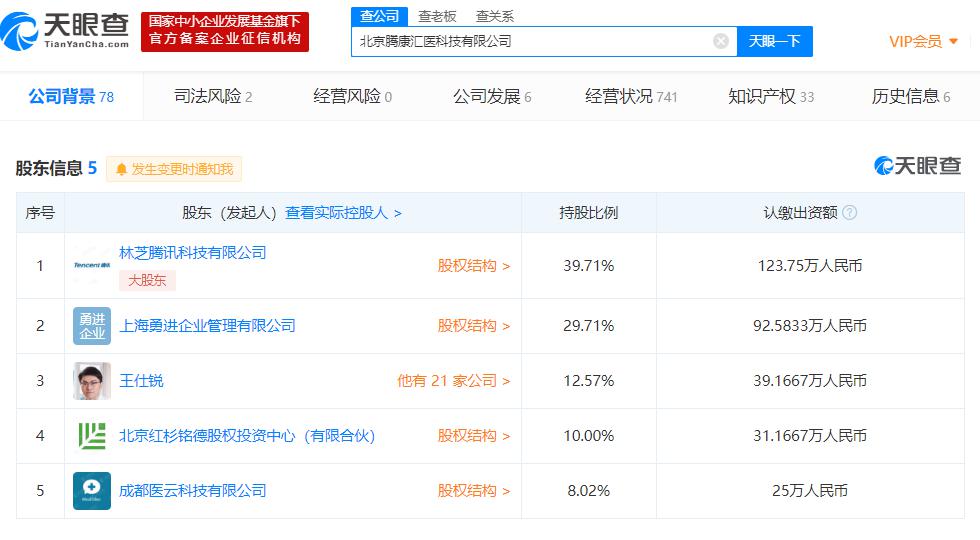Click the 123.75万人民币 amount cell

click(810, 266)
